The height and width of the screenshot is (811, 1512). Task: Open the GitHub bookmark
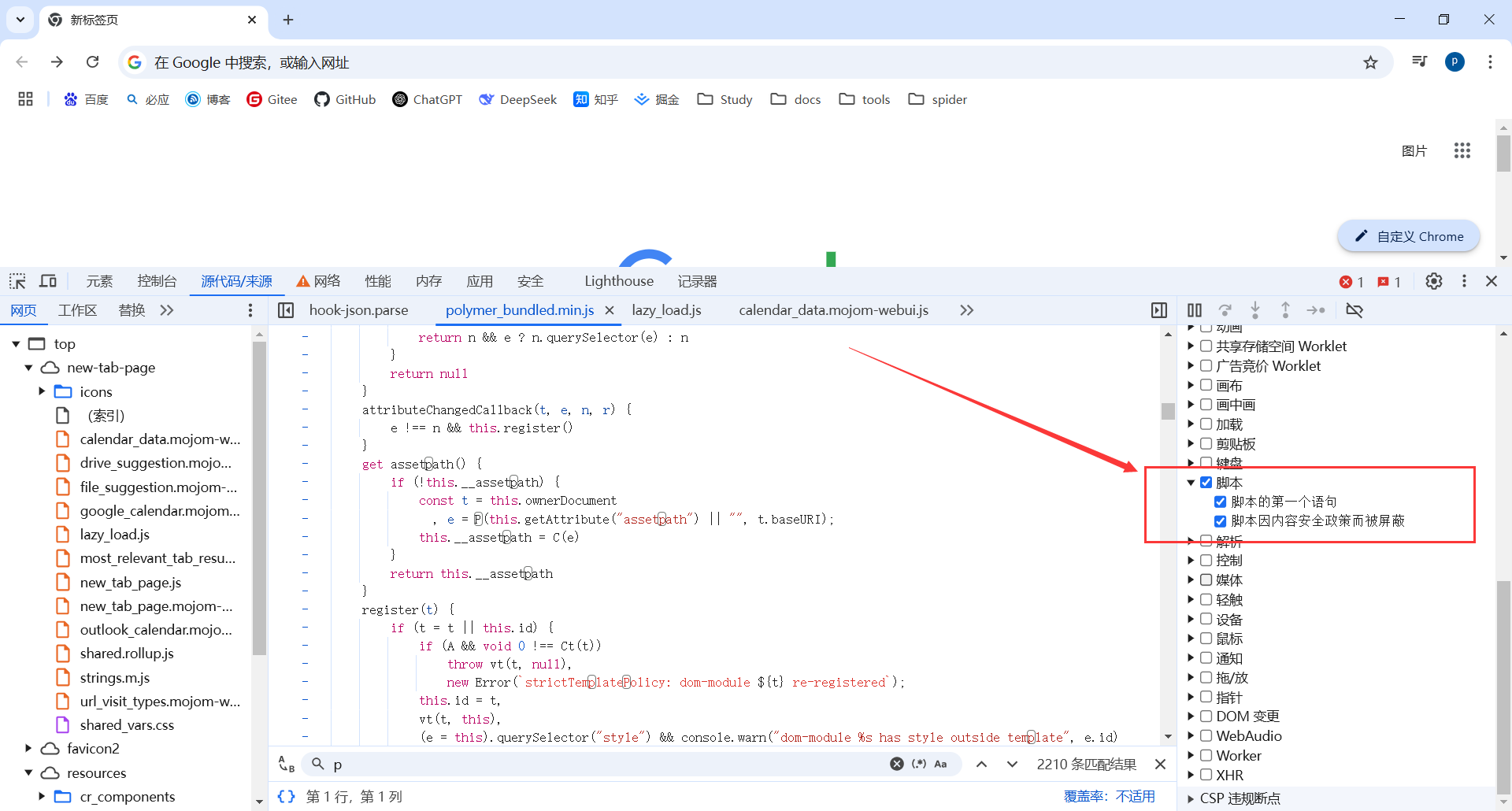345,99
